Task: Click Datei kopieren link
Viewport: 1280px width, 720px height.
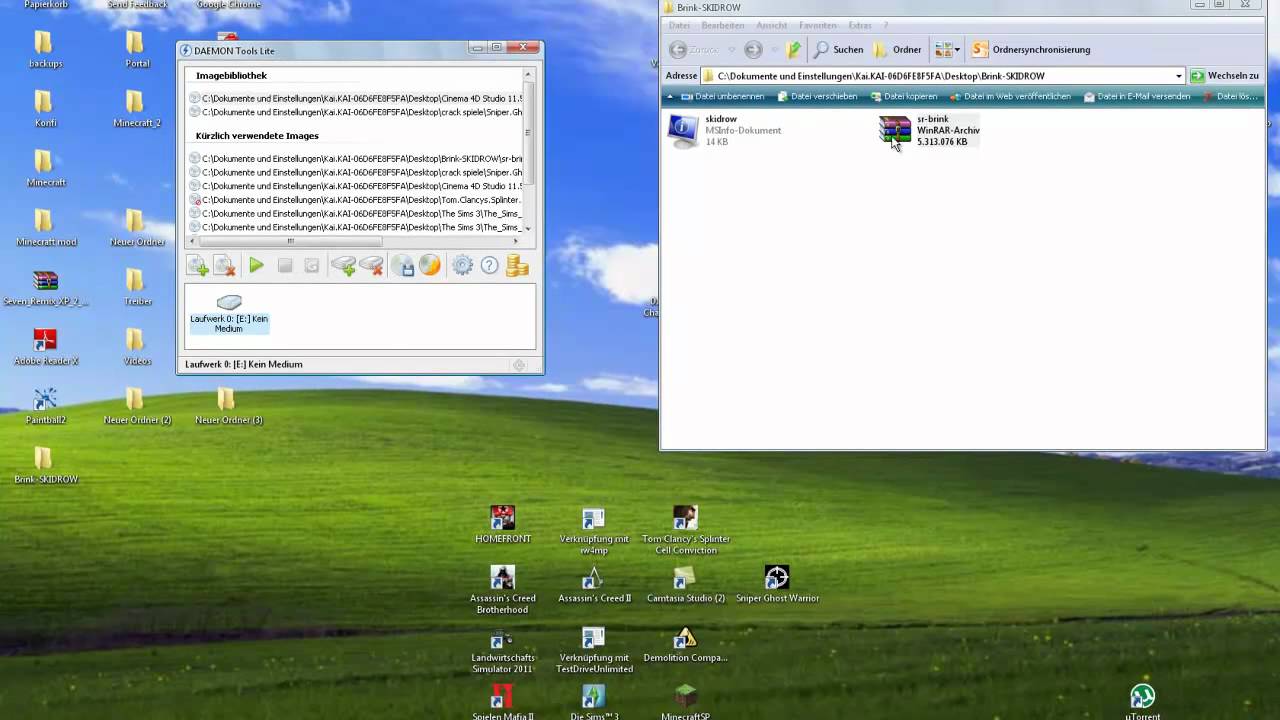Action: point(904,97)
